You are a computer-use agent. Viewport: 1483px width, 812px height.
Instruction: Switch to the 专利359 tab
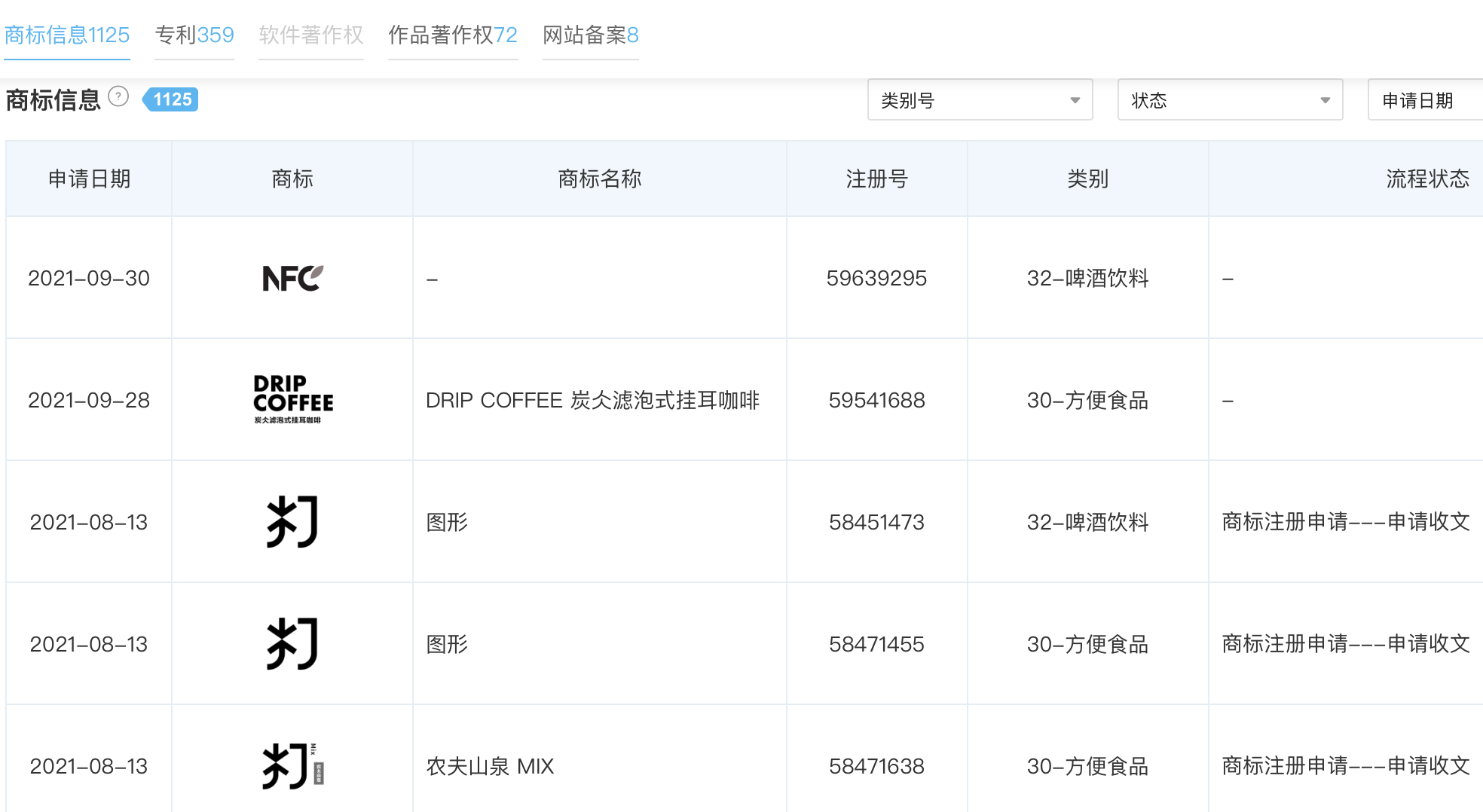(194, 35)
